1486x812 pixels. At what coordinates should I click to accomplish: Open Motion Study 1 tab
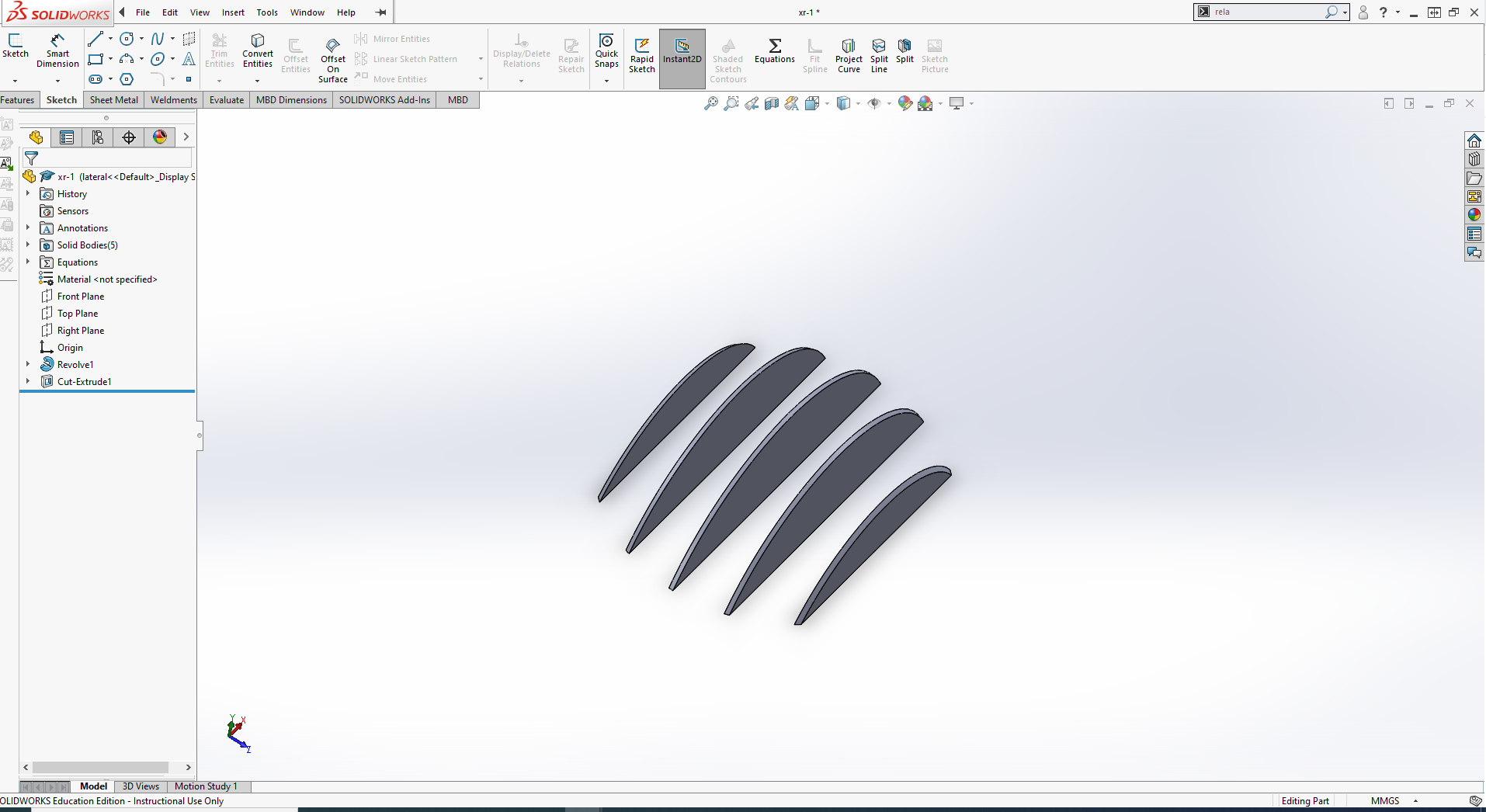point(206,786)
